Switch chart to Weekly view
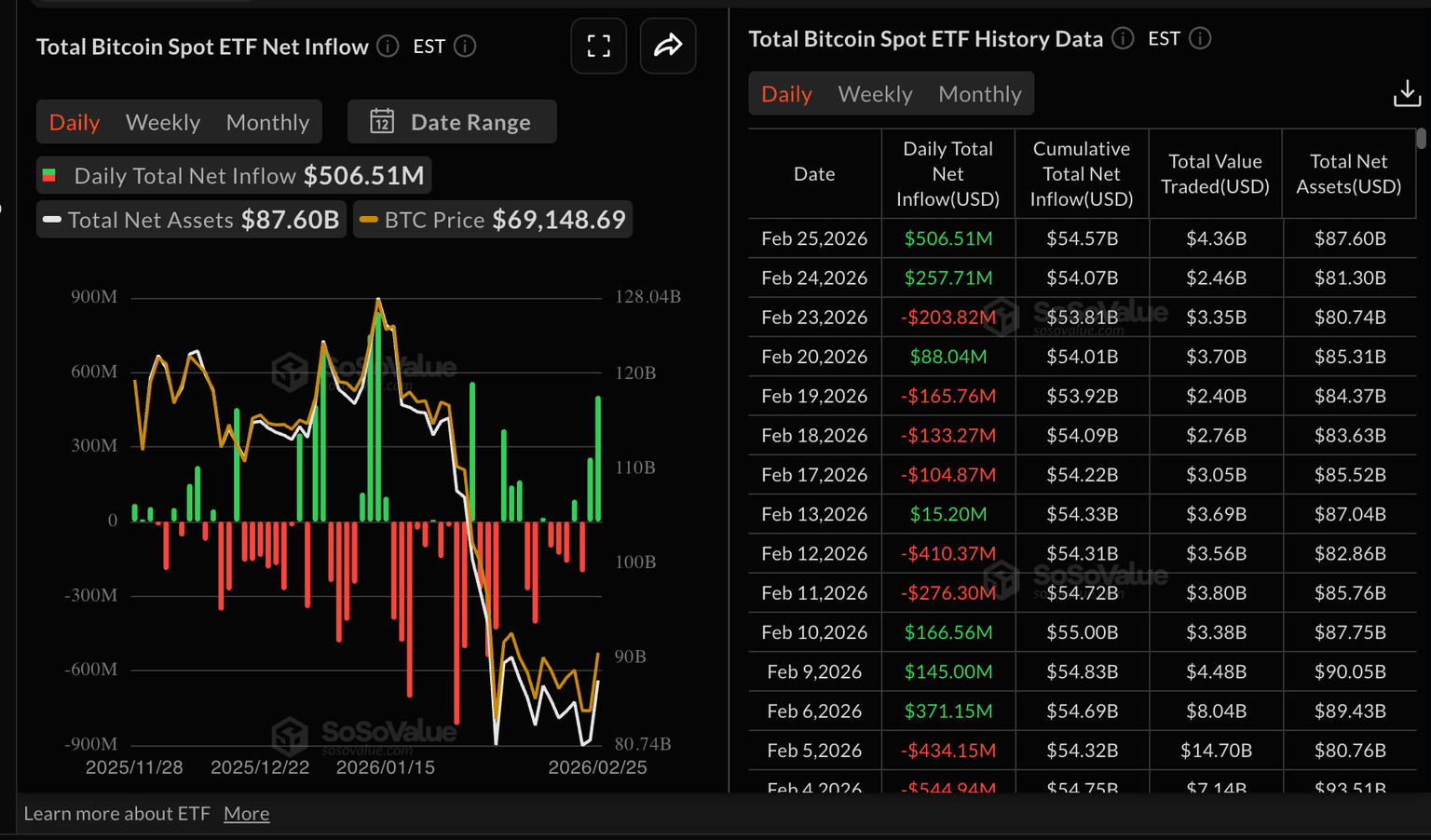 163,122
